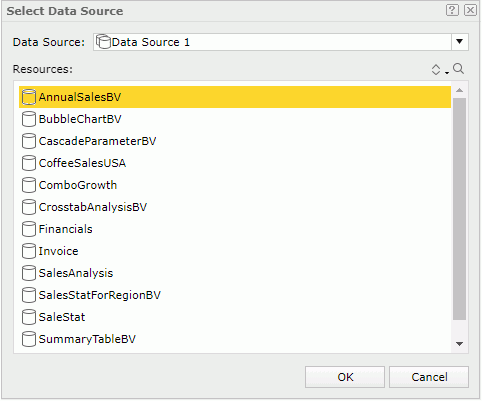Click the Cancel button
Image resolution: width=482 pixels, height=401 pixels.
[429, 377]
